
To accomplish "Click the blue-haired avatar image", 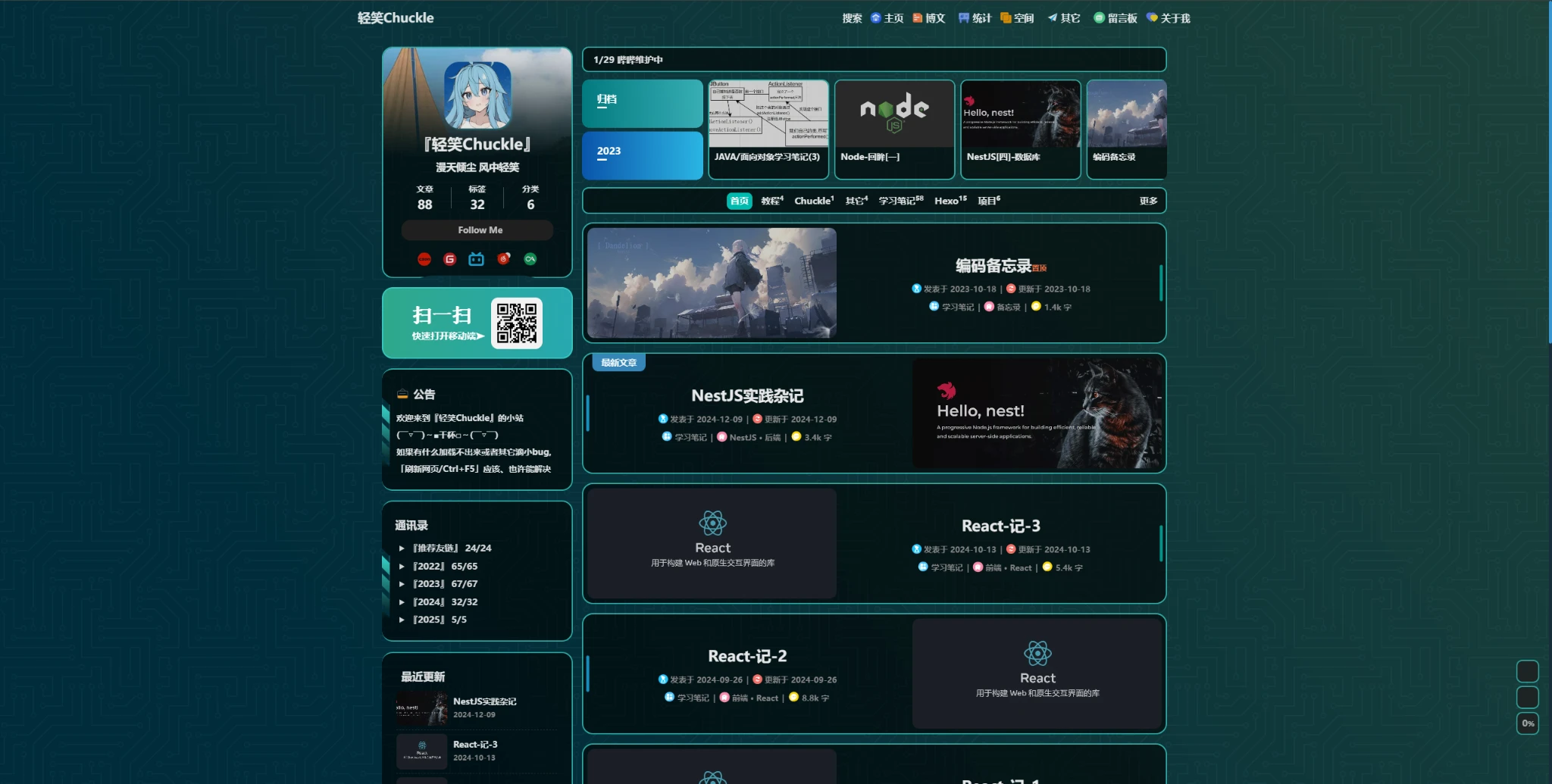I will (477, 95).
